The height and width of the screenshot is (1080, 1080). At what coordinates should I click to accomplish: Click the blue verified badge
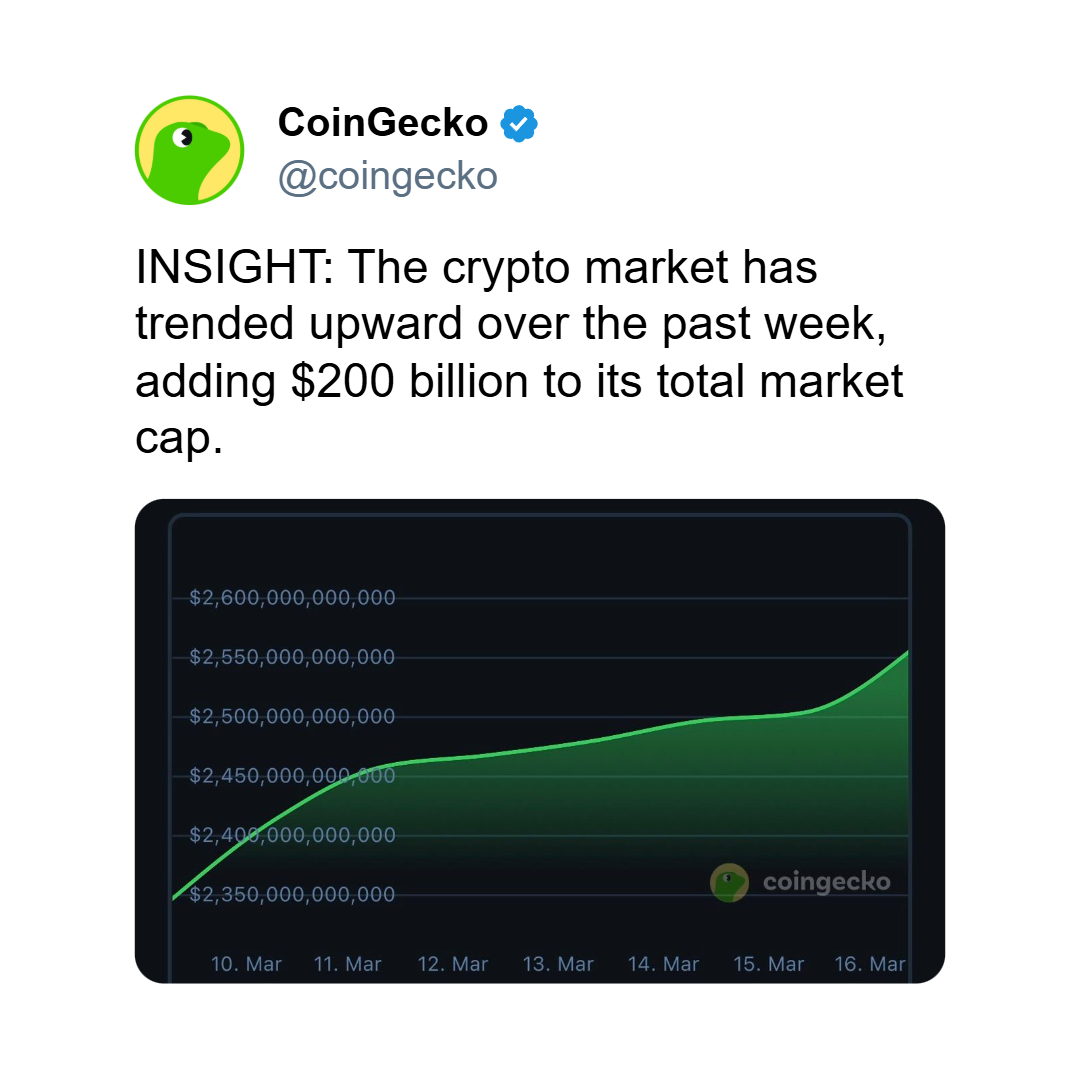tap(519, 123)
